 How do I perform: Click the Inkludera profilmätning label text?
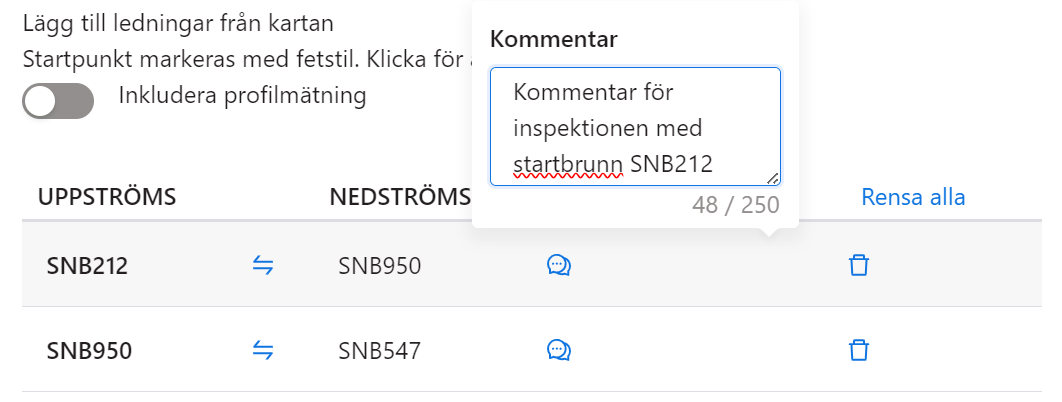[242, 96]
